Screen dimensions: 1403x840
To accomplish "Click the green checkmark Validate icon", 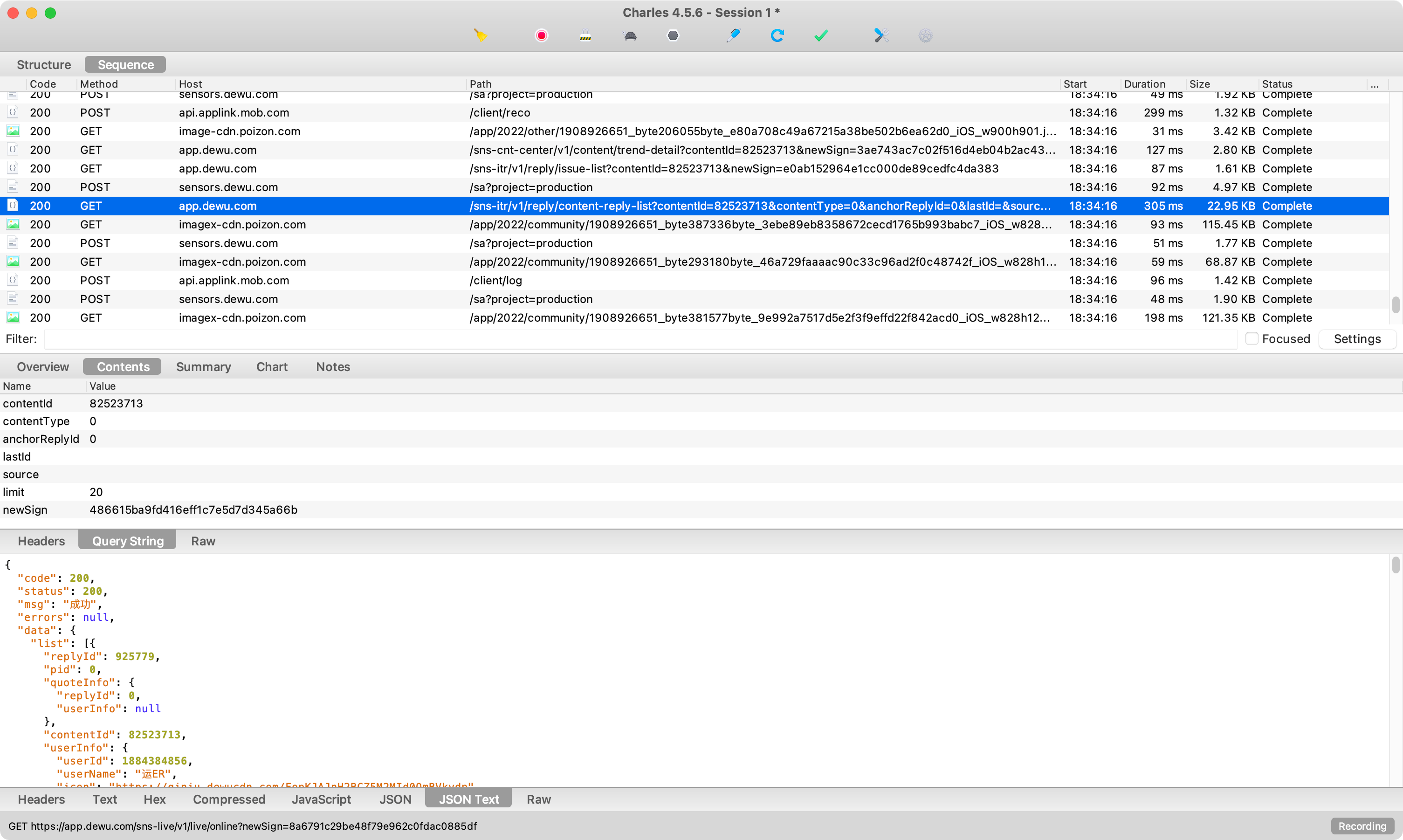I will (821, 35).
